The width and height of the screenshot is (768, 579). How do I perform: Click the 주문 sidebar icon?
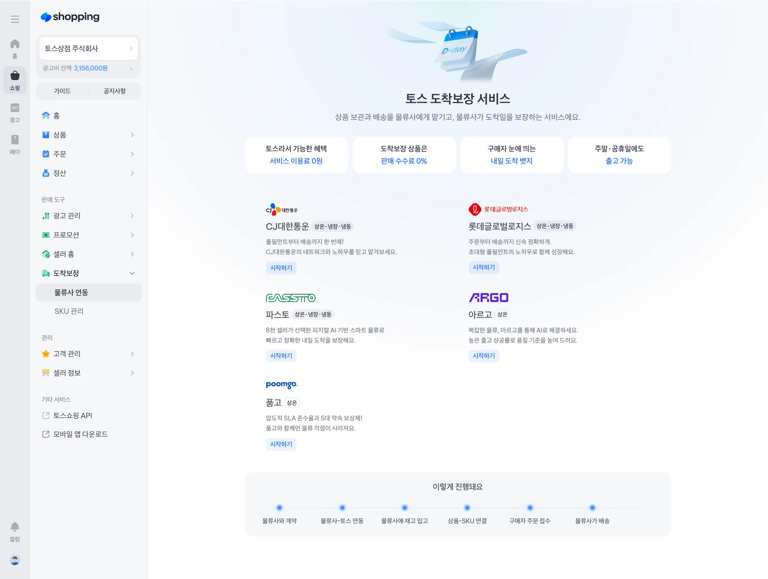tap(46, 154)
